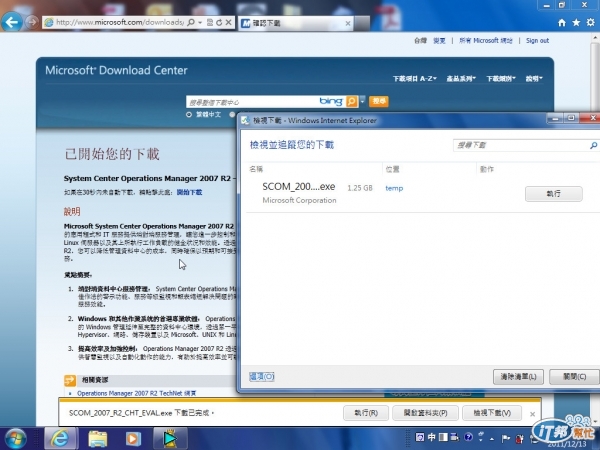
Task: Open the search scope dropdown beside bing button
Action: pos(362,101)
